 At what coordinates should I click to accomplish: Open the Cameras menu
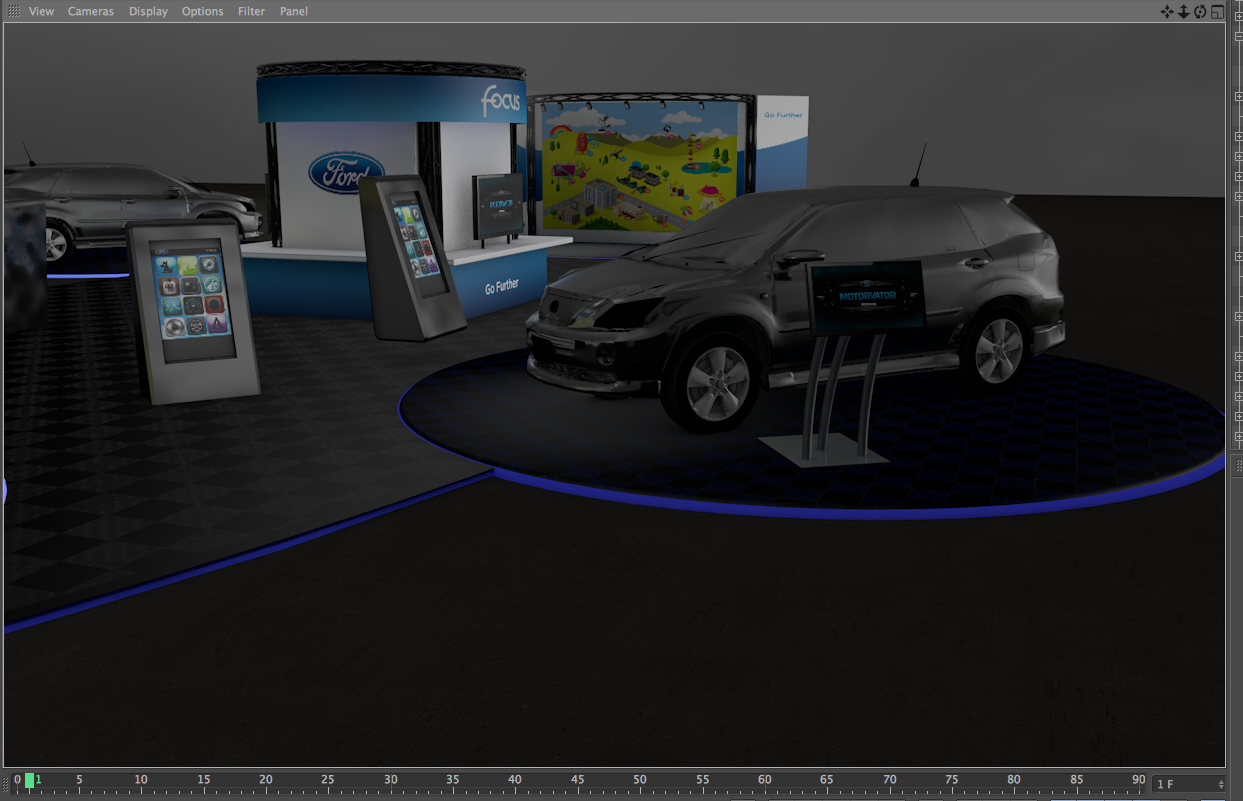click(x=91, y=11)
